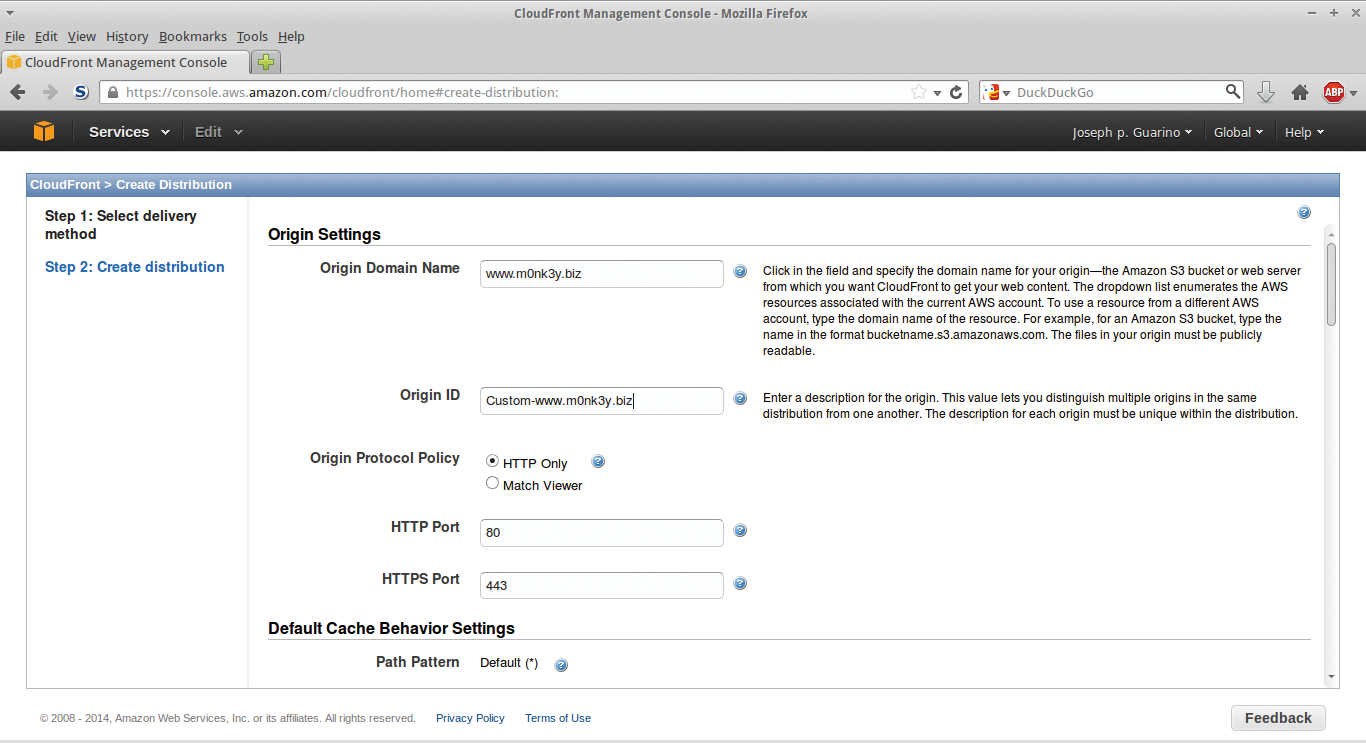Open Adblock Plus dropdown arrow
This screenshot has height=743, width=1366.
(x=1353, y=93)
